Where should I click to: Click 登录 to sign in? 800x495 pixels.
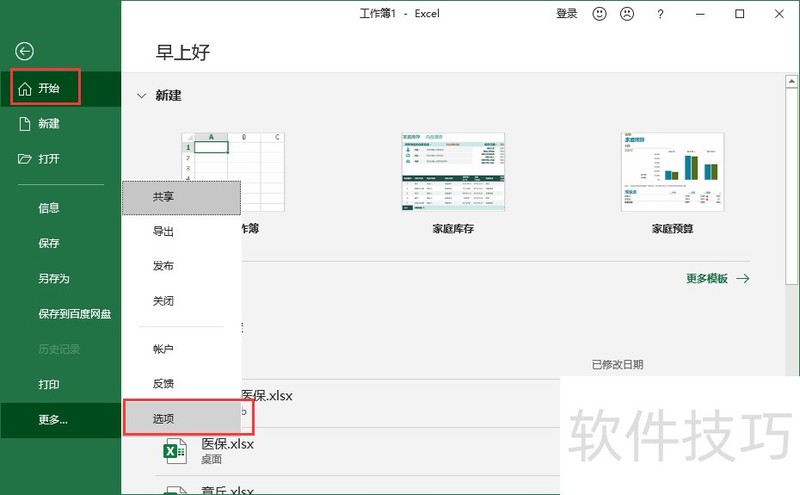566,14
